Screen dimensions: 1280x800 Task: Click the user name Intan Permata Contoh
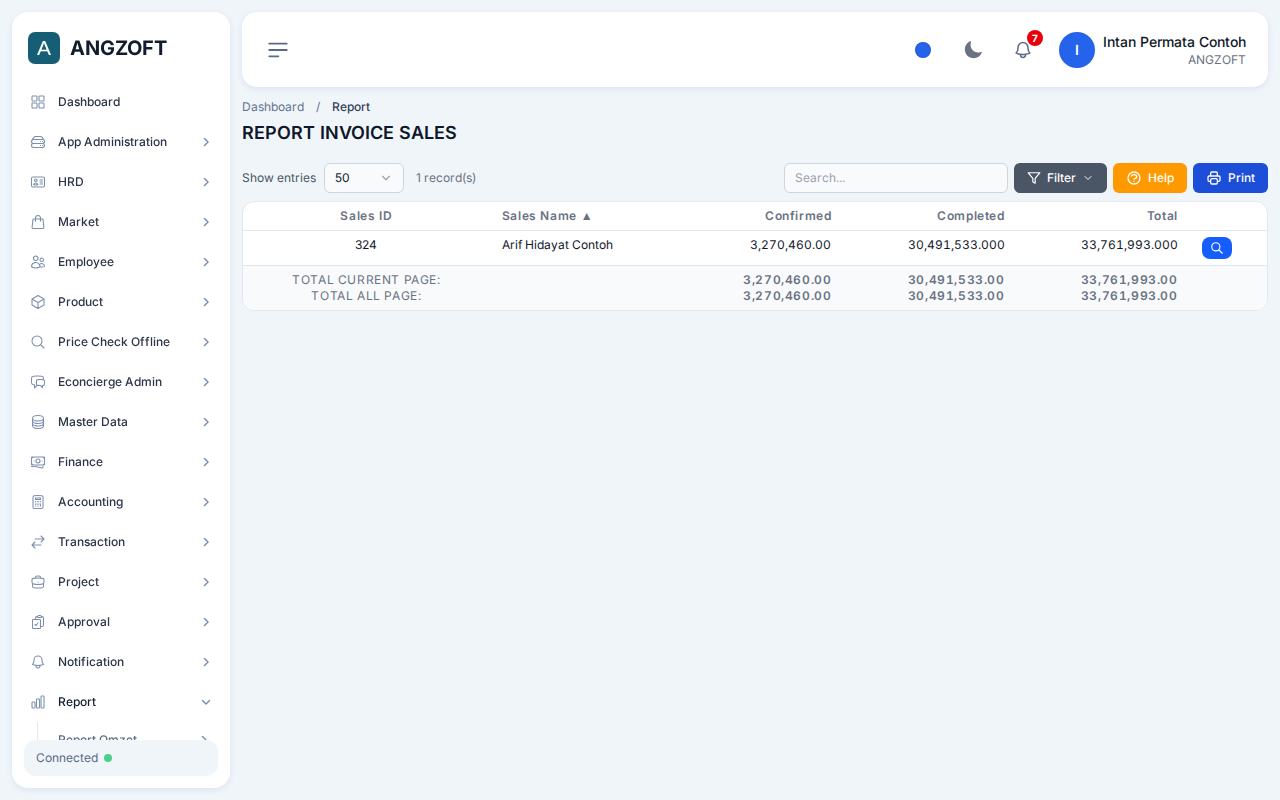click(x=1174, y=42)
